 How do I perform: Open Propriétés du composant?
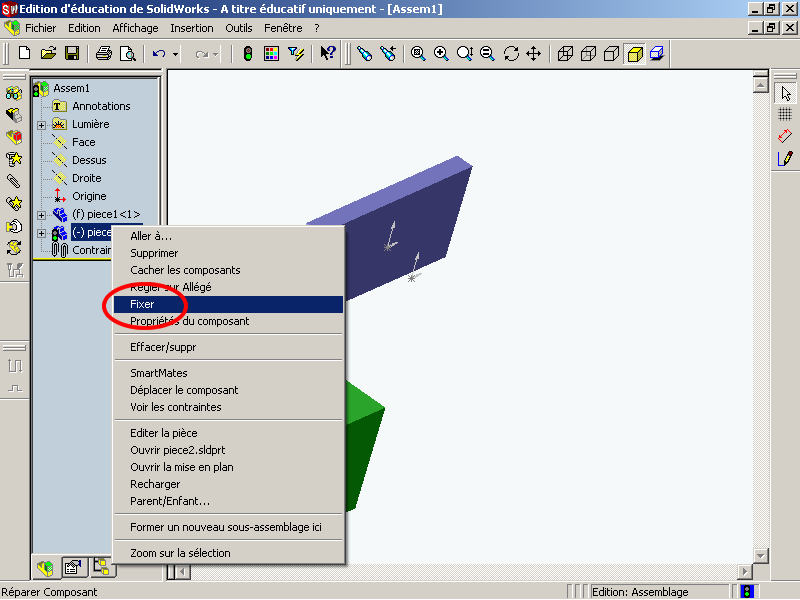click(x=228, y=321)
